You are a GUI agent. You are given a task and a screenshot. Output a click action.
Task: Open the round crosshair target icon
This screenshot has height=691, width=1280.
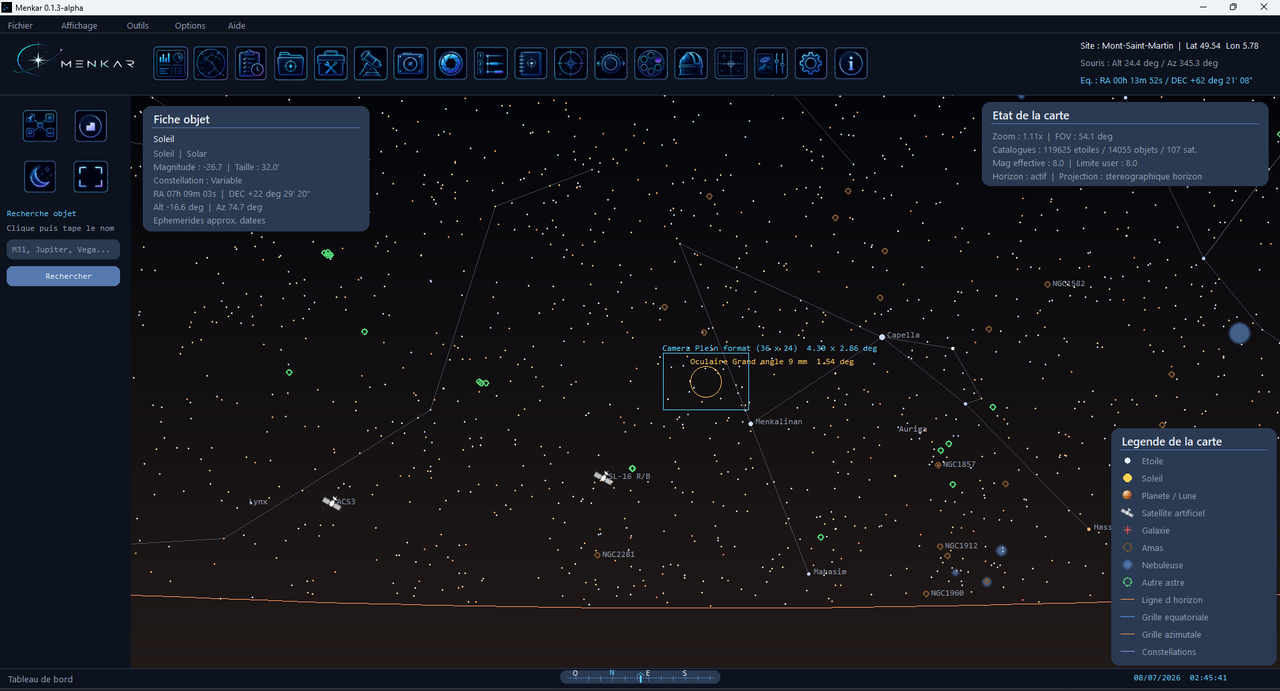tap(571, 63)
